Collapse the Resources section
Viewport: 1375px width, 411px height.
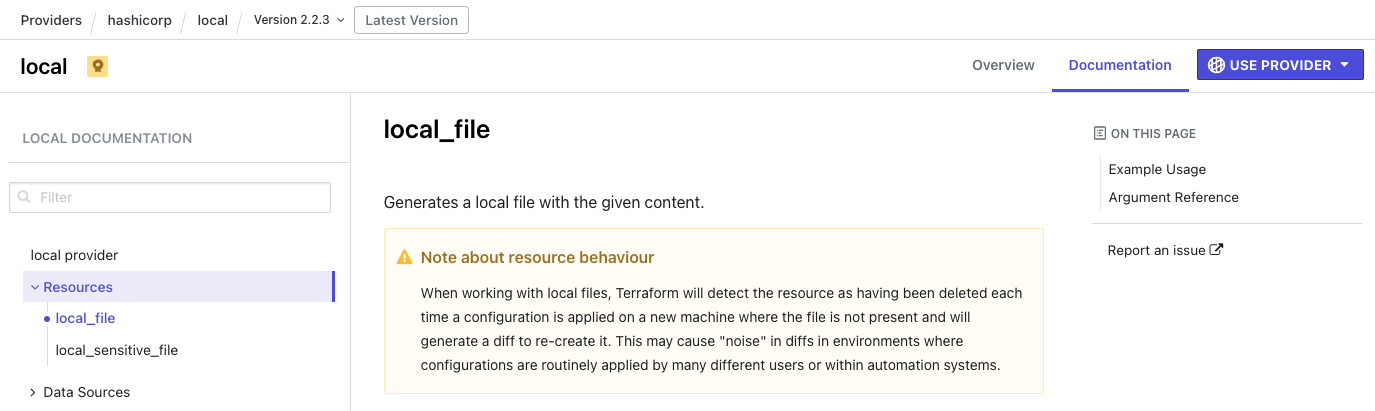point(178,287)
